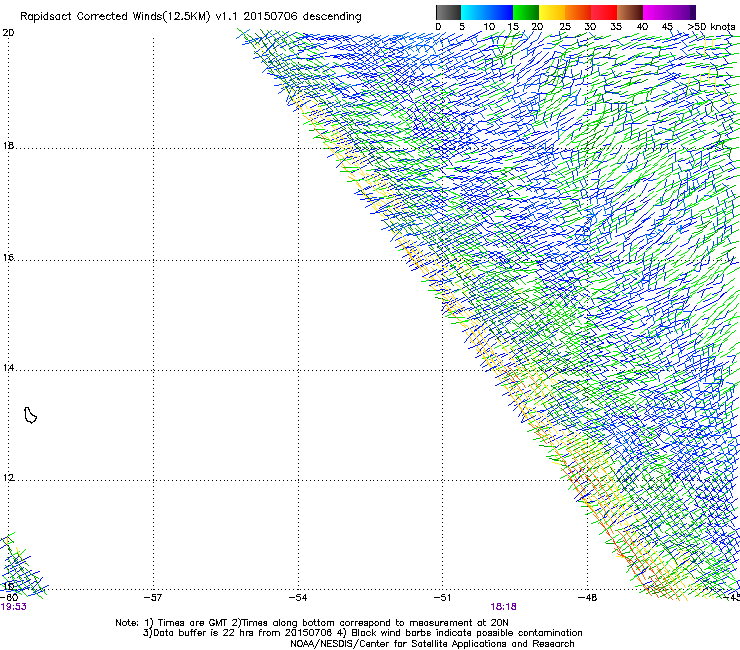Click the purple time stamp '19:53'

click(x=14, y=607)
